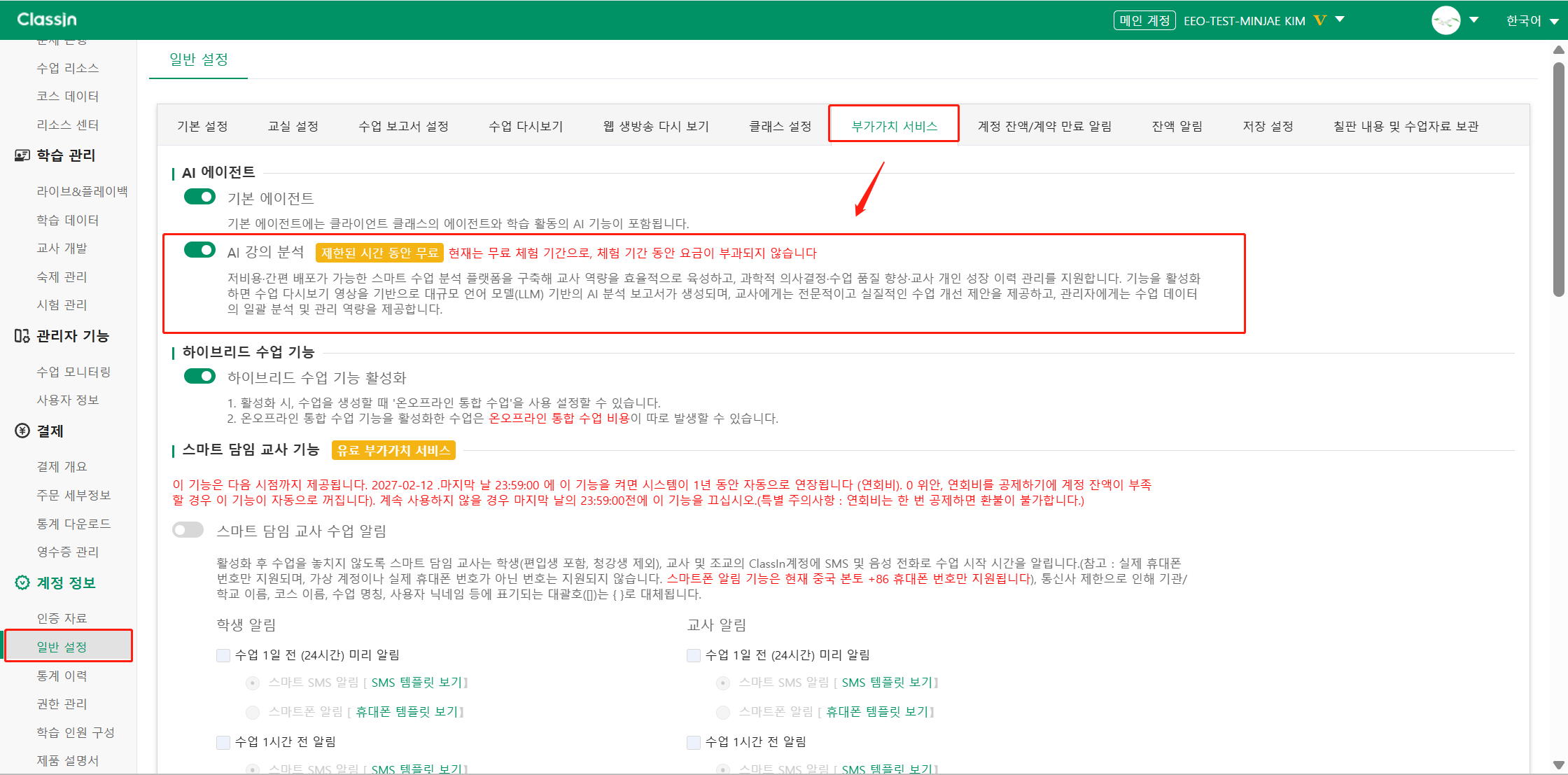Open student 휴대폰 템플릿 보기 link

click(x=407, y=712)
